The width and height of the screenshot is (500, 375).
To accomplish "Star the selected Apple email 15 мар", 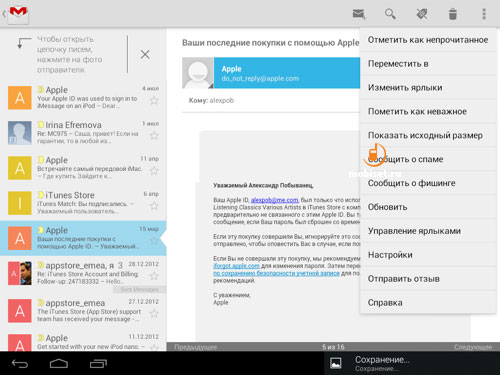I will pyautogui.click(x=154, y=241).
